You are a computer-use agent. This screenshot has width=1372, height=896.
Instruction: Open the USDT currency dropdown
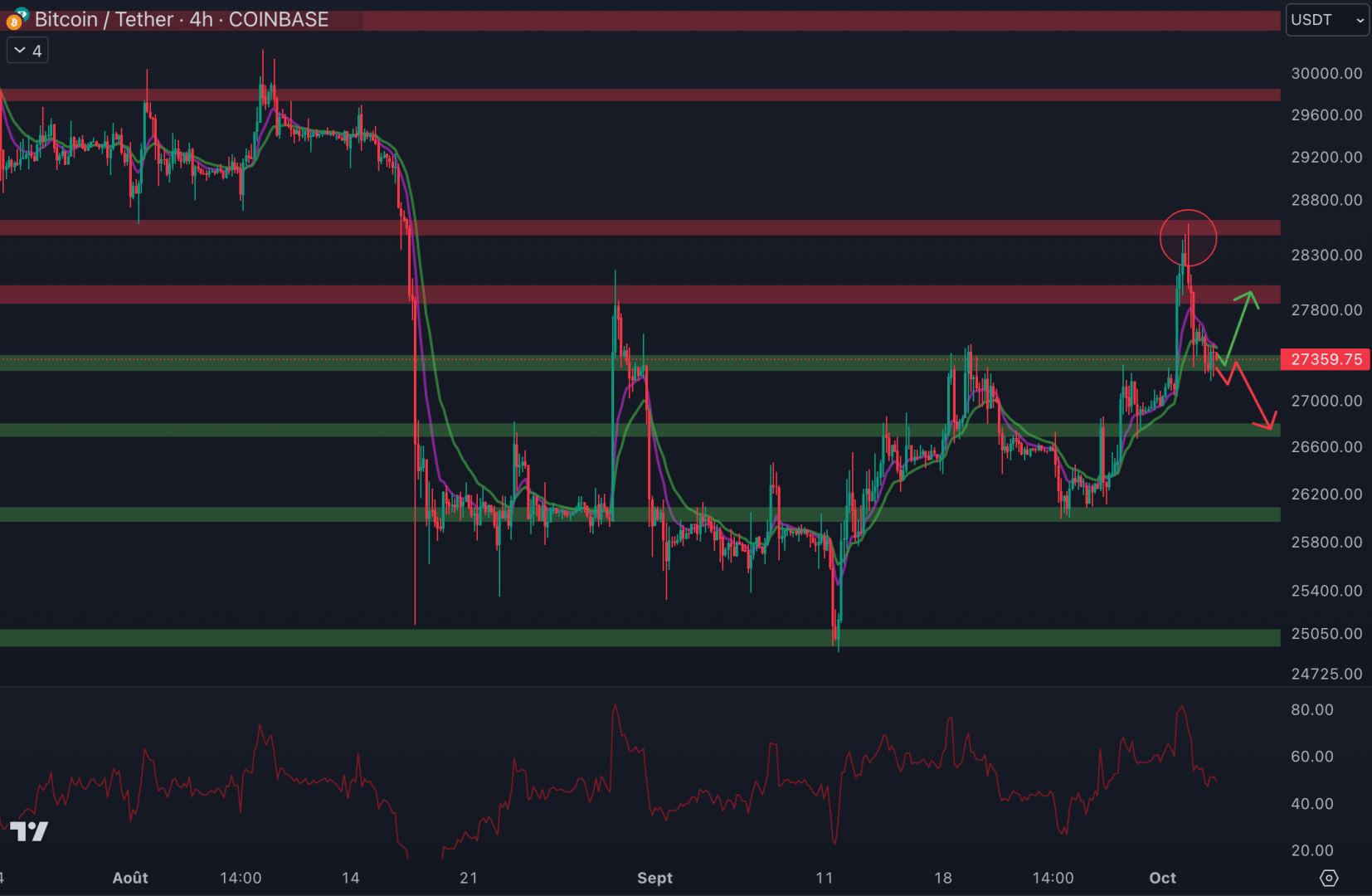1327,20
